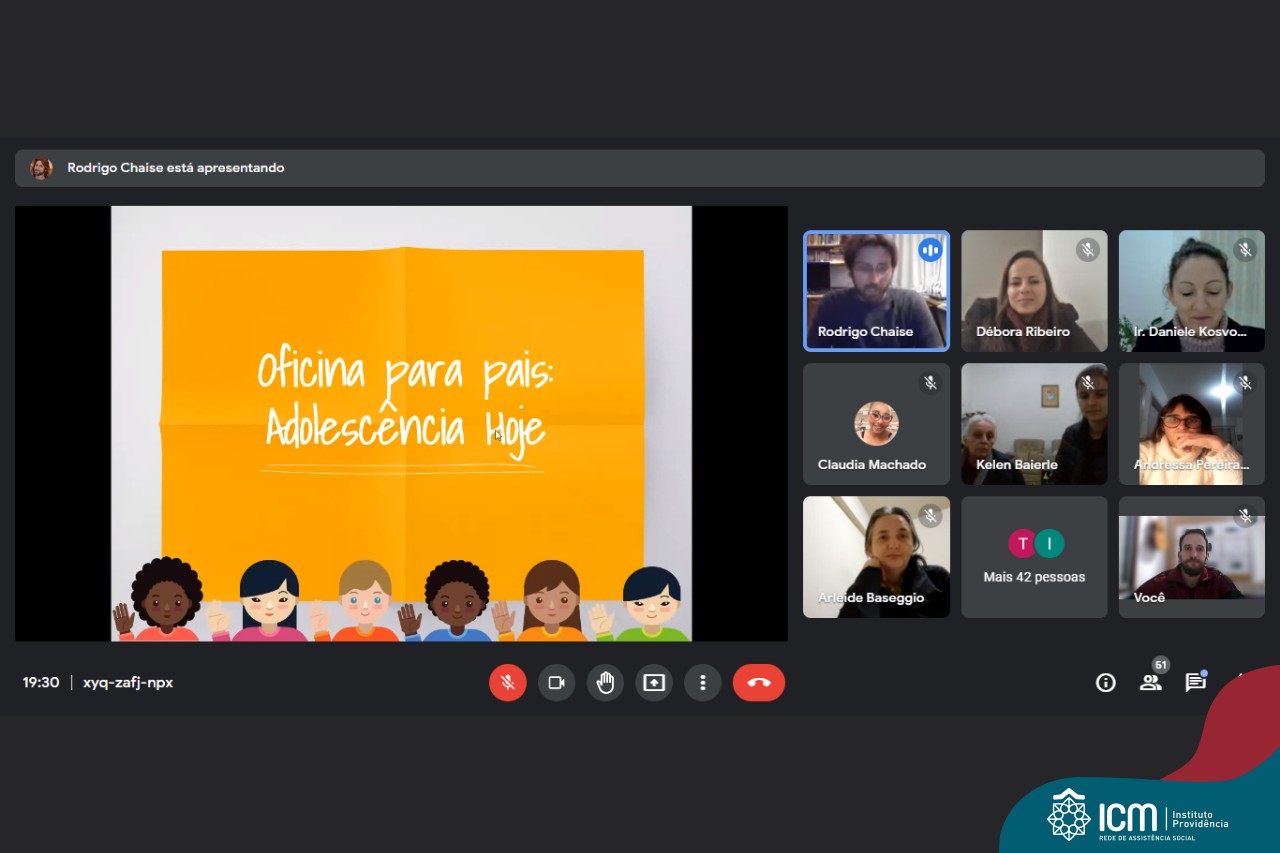Open meeting details info icon
The height and width of the screenshot is (853, 1280).
point(1105,682)
